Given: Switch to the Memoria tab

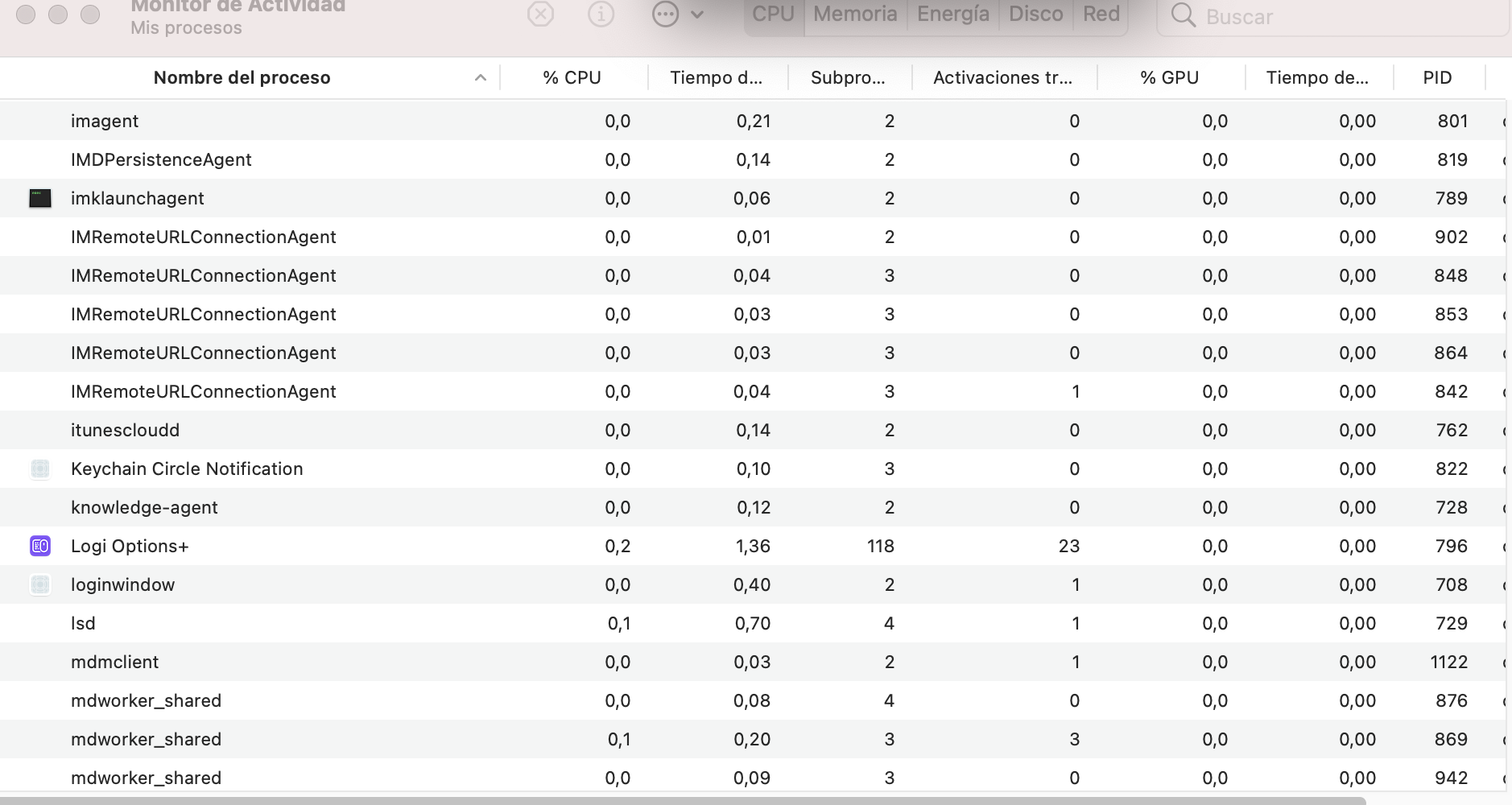Looking at the screenshot, I should (x=855, y=14).
